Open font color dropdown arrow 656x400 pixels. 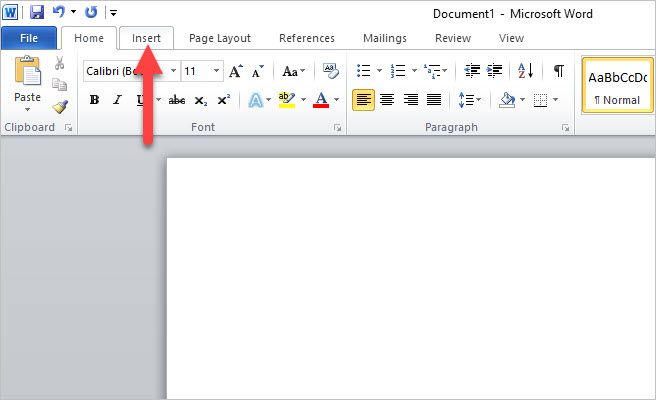click(336, 100)
